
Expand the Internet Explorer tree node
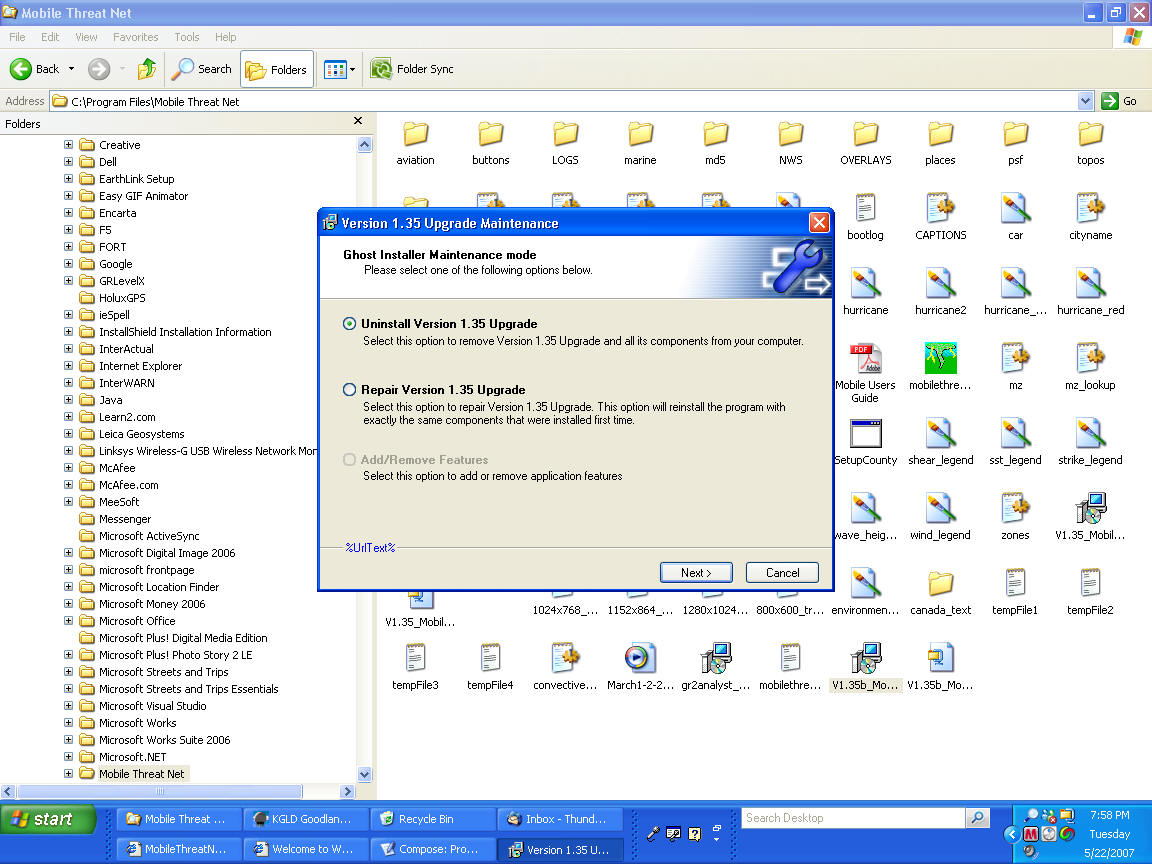[x=68, y=366]
